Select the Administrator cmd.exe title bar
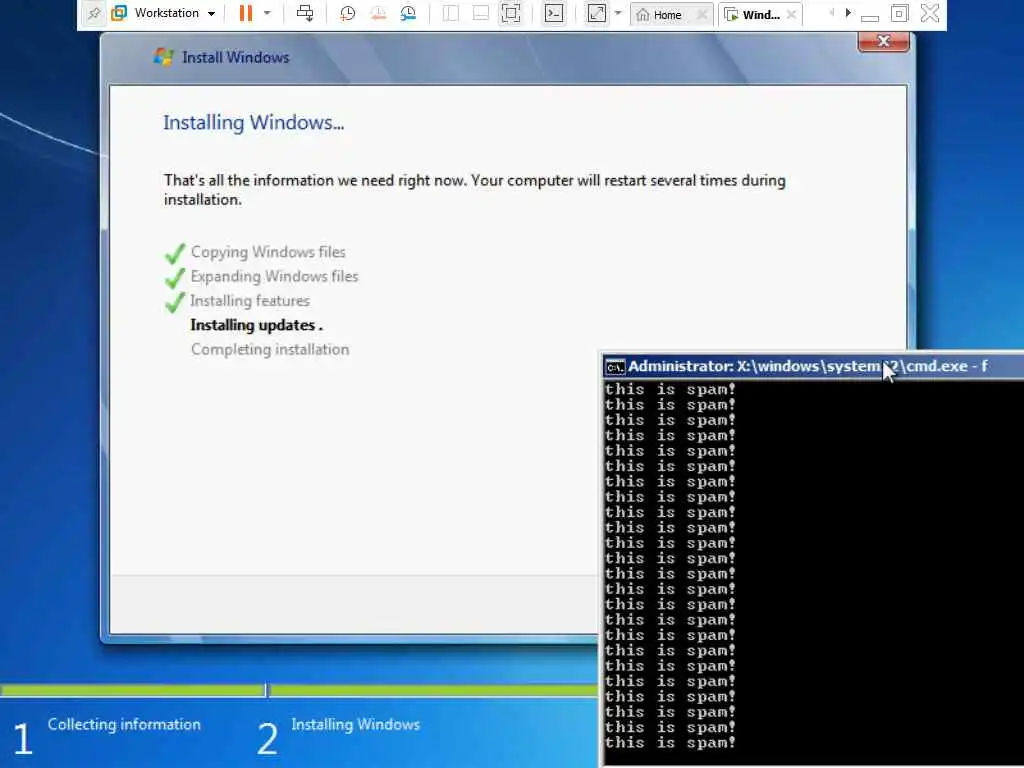 tap(812, 366)
